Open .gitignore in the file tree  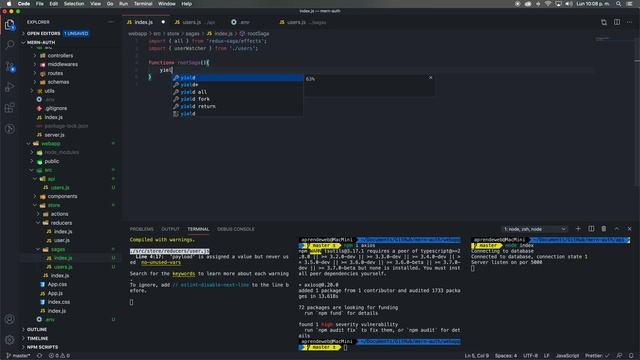point(56,109)
